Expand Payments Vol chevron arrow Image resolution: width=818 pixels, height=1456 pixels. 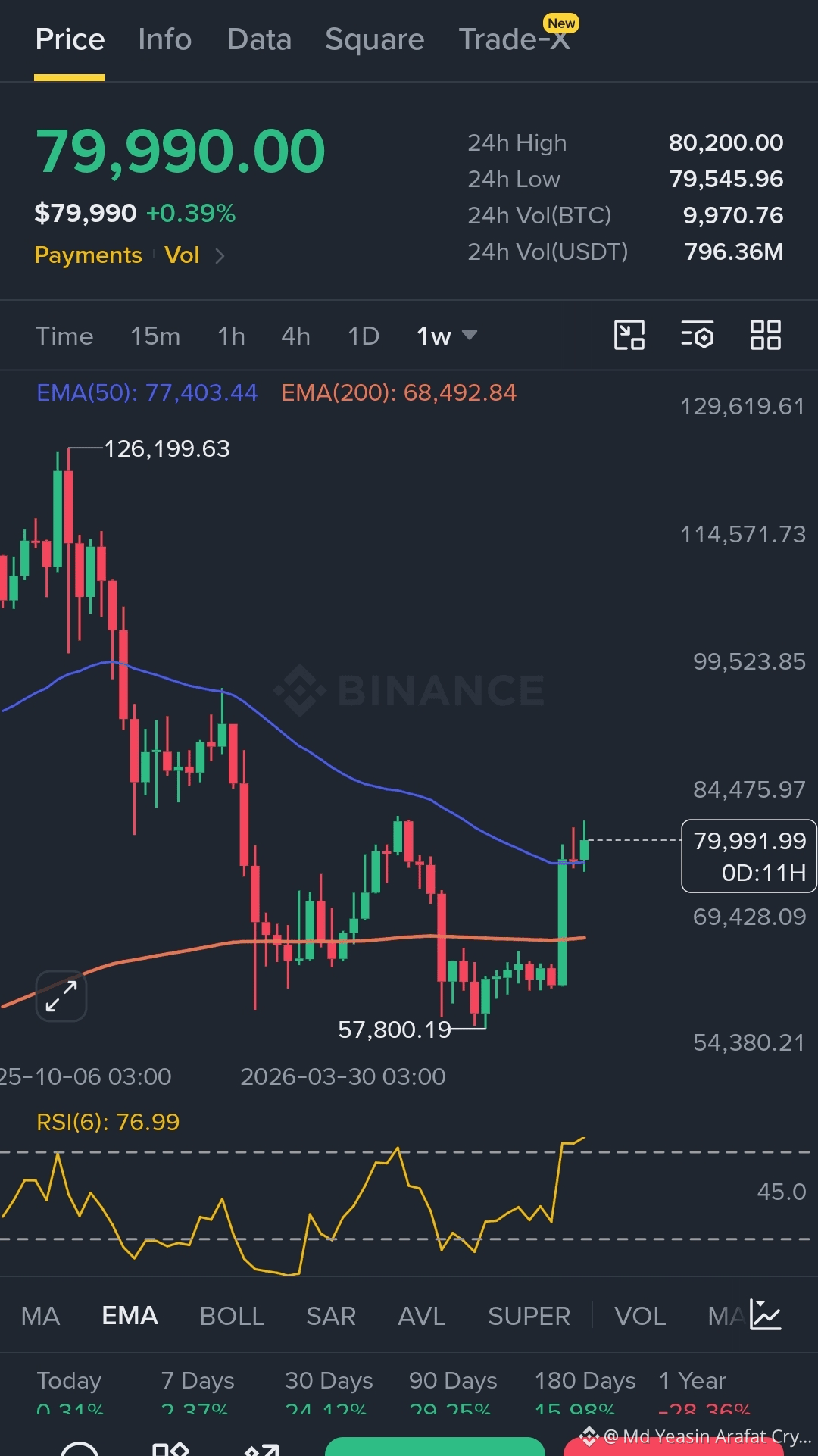(x=220, y=256)
